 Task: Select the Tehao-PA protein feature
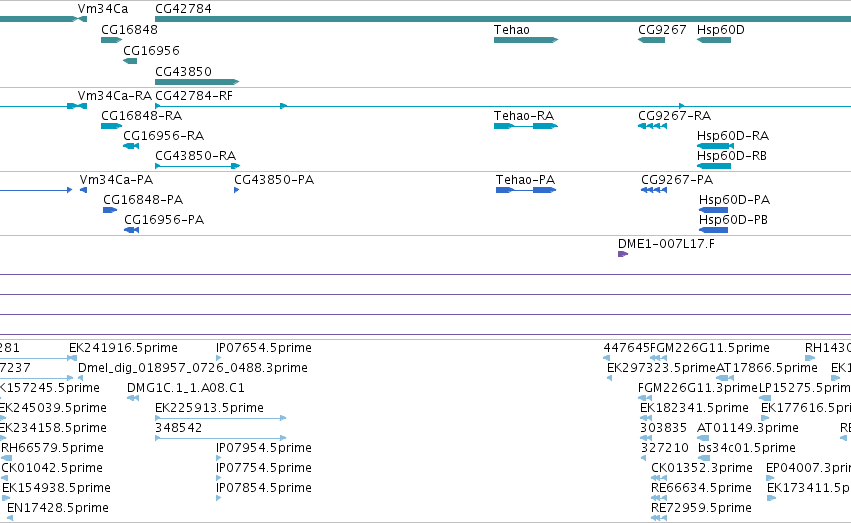pyautogui.click(x=526, y=190)
